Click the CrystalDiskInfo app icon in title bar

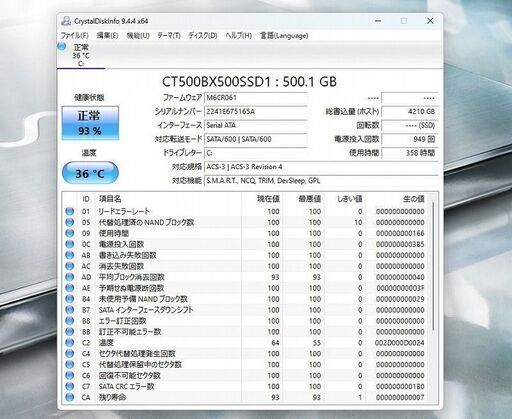tap(66, 21)
